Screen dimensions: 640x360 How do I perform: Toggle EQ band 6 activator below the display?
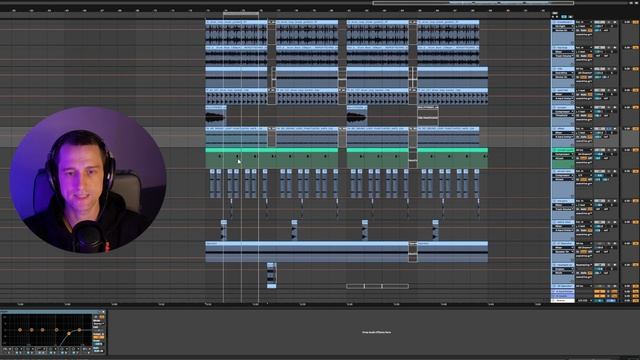point(62,353)
